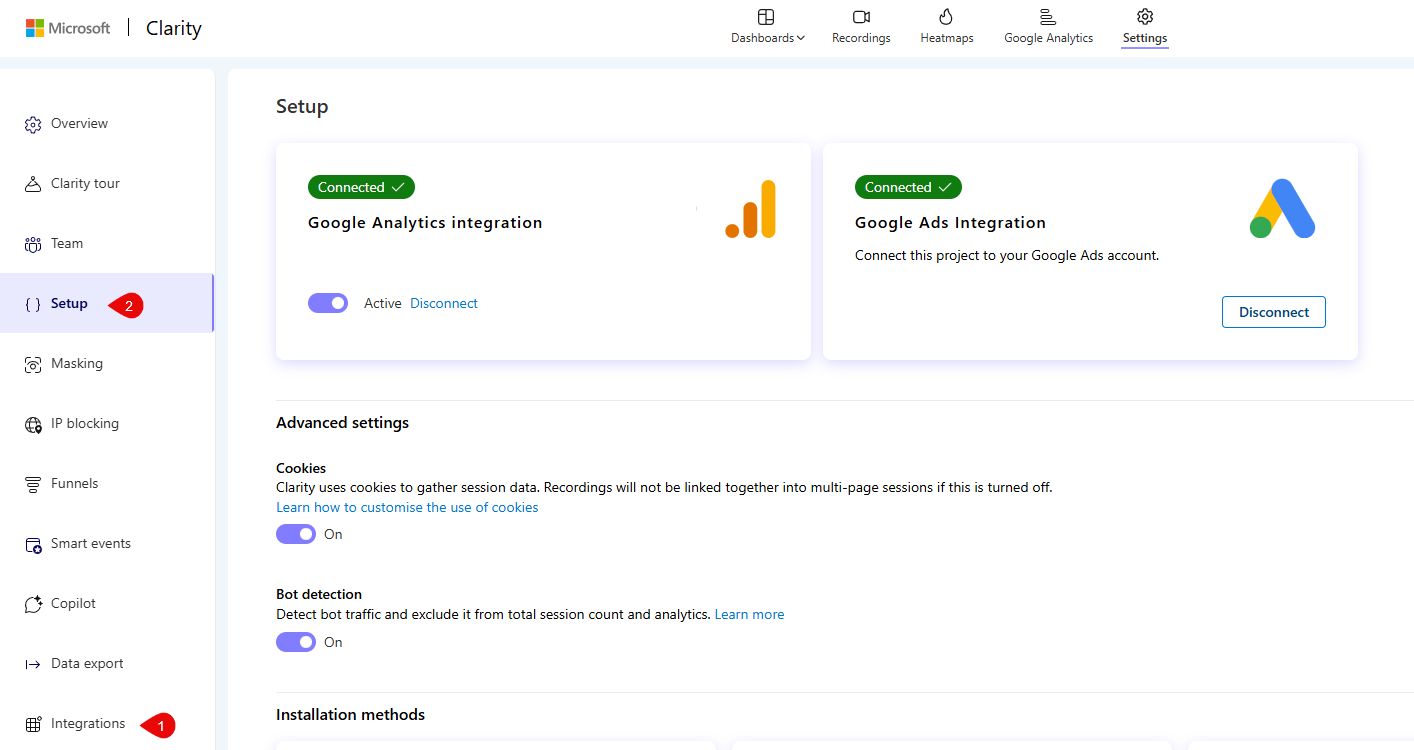Click the Clarity product name in header
The image size is (1414, 750).
(174, 28)
